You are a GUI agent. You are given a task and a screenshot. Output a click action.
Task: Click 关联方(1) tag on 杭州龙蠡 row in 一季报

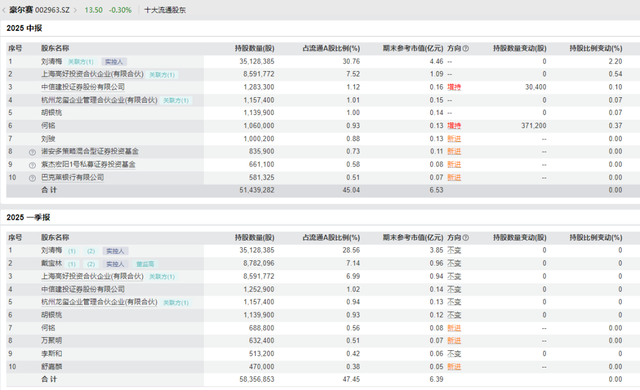[x=176, y=303]
